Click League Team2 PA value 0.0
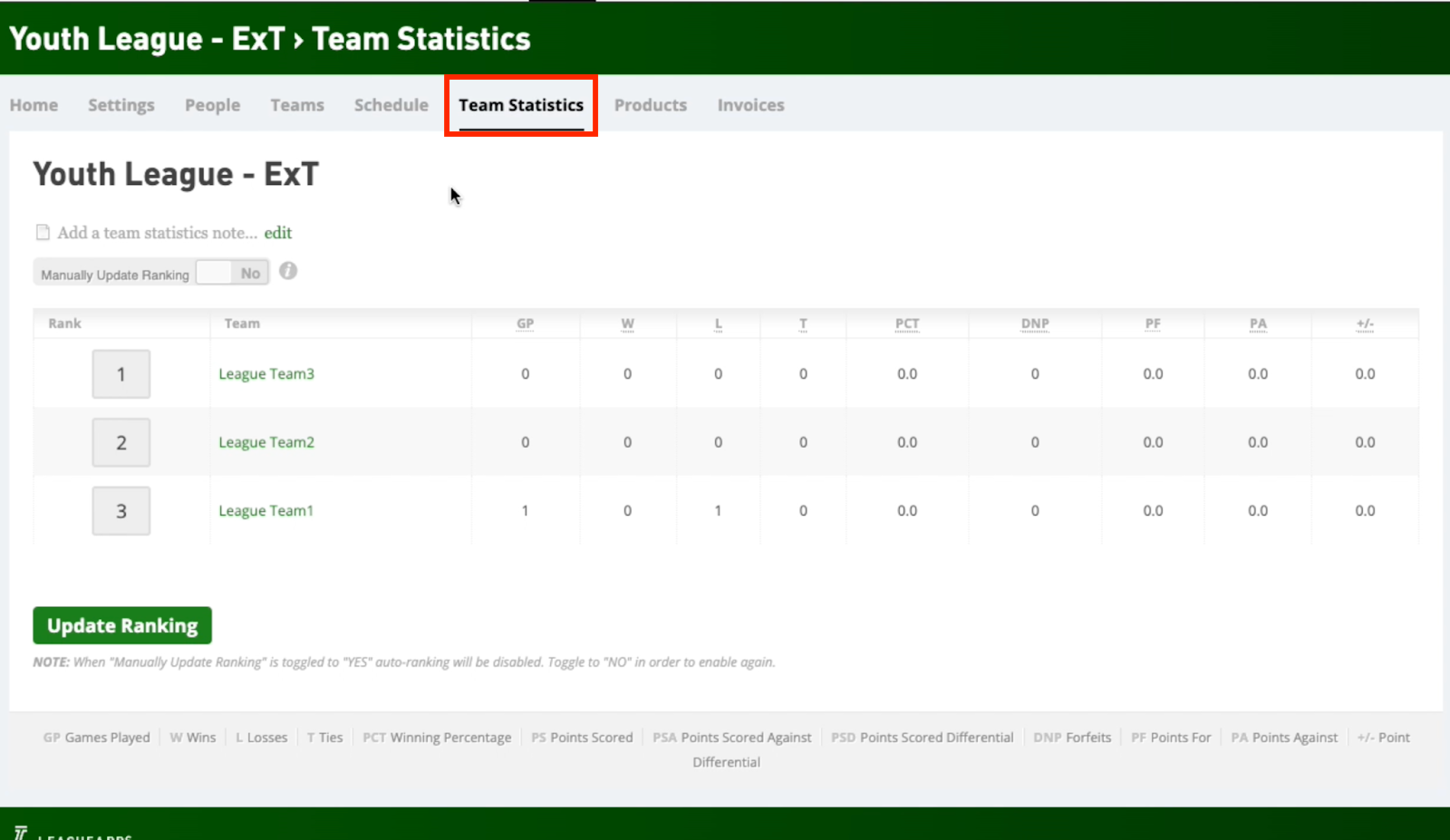This screenshot has width=1450, height=840. 1258,442
